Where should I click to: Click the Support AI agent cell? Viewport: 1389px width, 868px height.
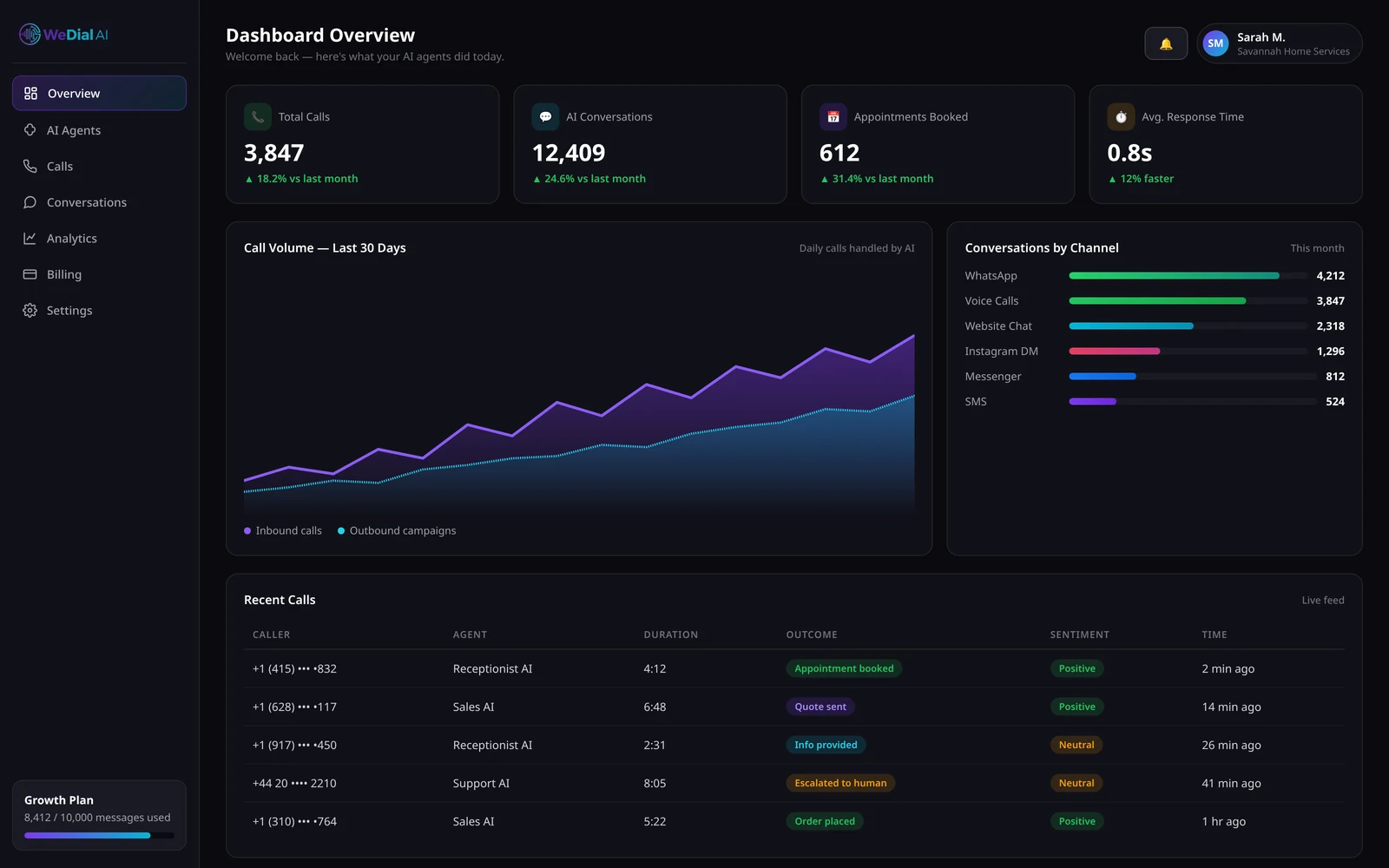pyautogui.click(x=481, y=783)
